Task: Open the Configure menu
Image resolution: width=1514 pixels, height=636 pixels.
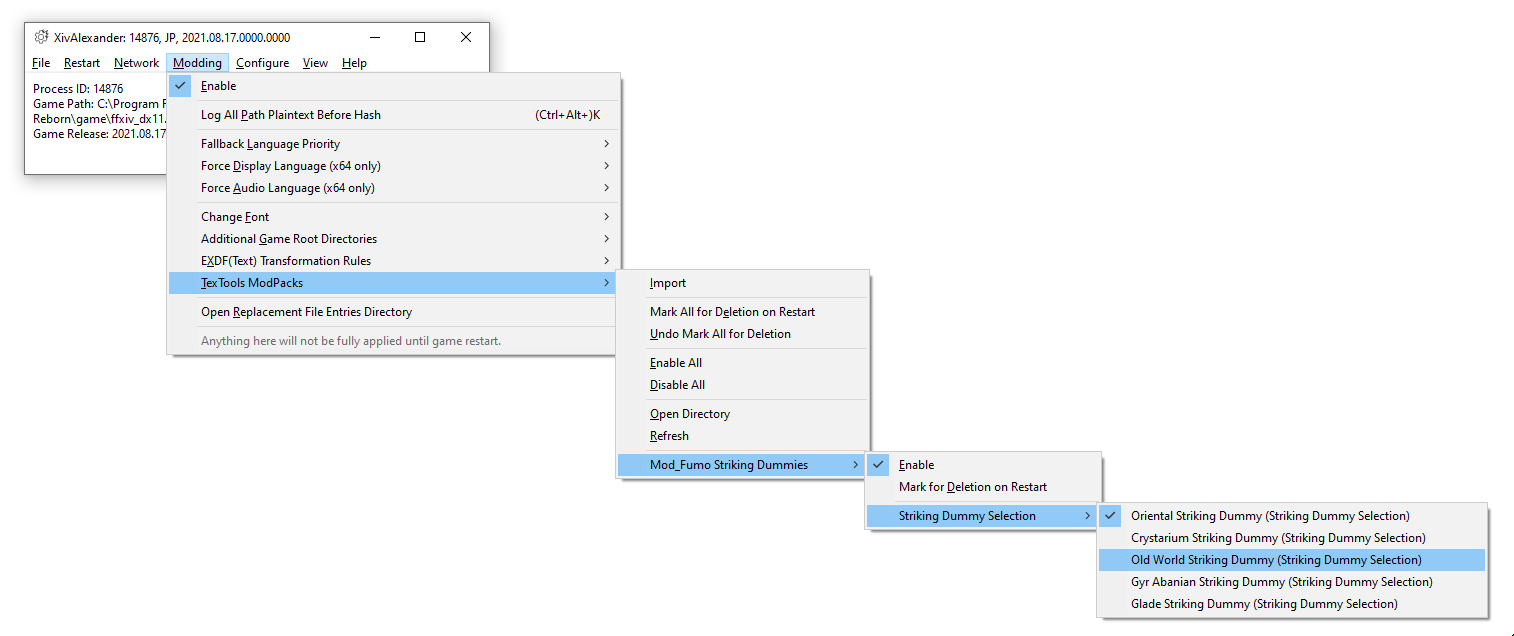Action: 262,63
